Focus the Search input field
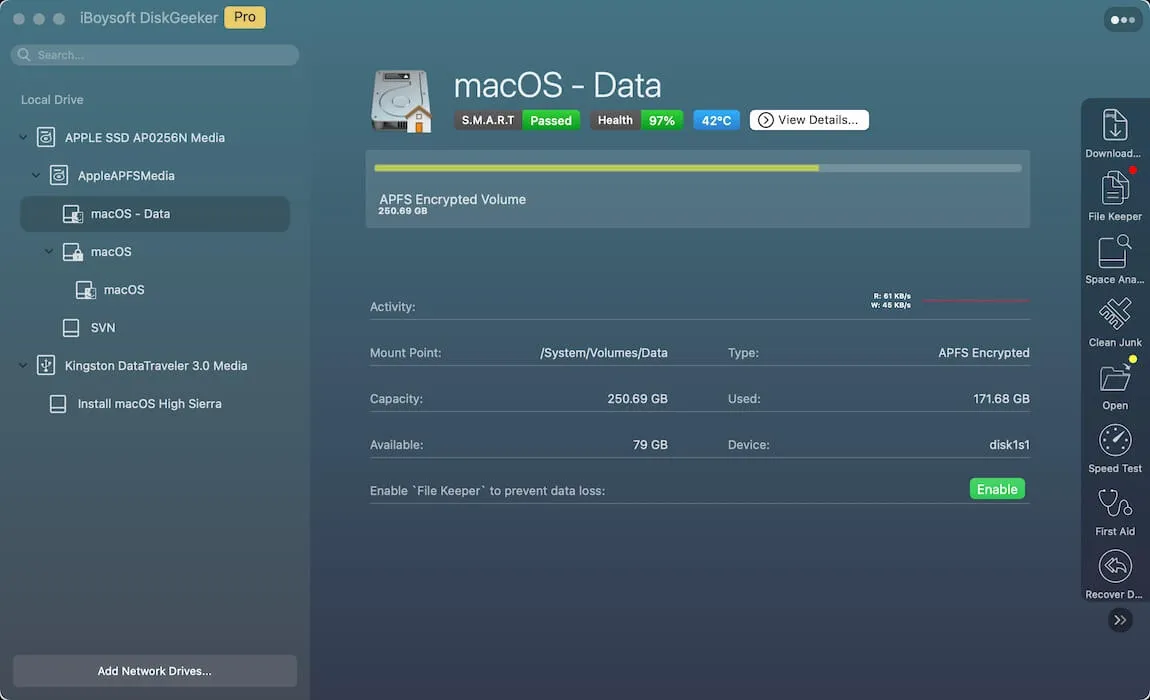1150x700 pixels. tap(155, 55)
